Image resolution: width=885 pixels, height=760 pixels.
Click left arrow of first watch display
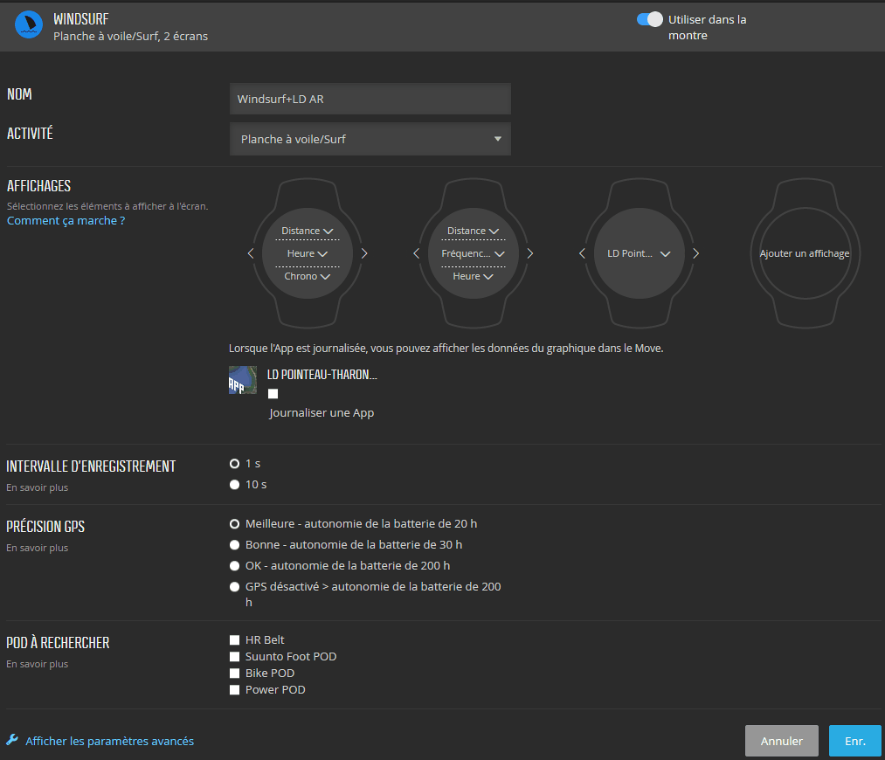pyautogui.click(x=251, y=254)
